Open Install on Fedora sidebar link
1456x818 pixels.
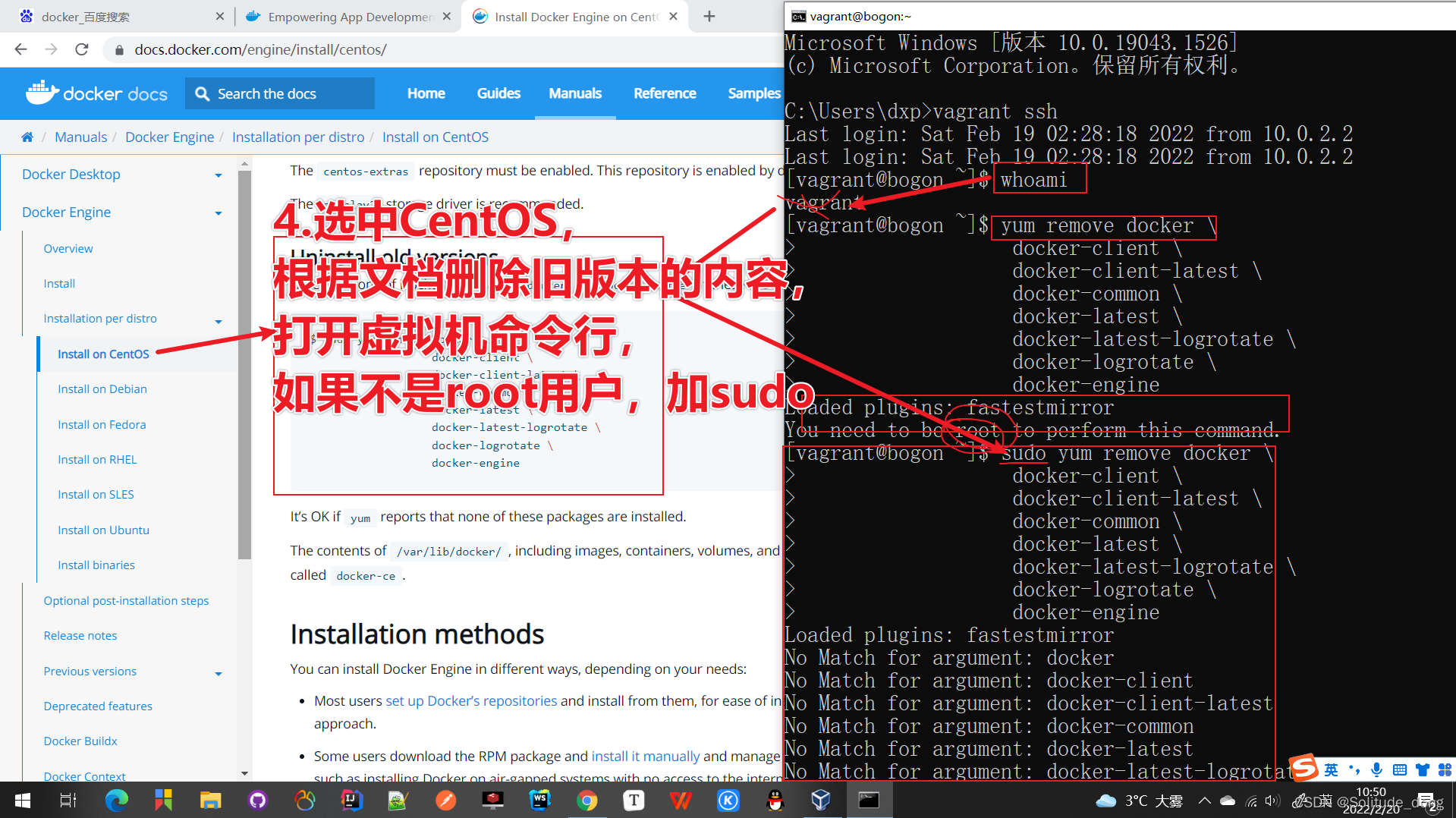102,424
